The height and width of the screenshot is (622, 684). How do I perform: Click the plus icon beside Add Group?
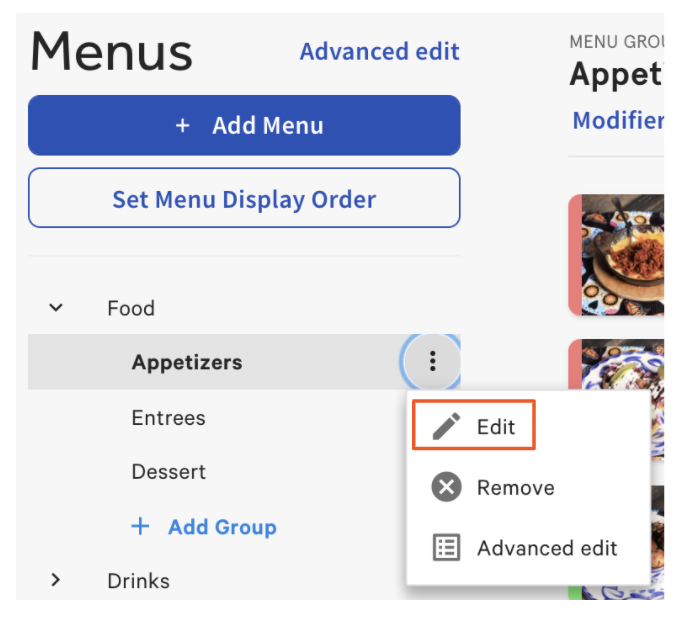[141, 527]
